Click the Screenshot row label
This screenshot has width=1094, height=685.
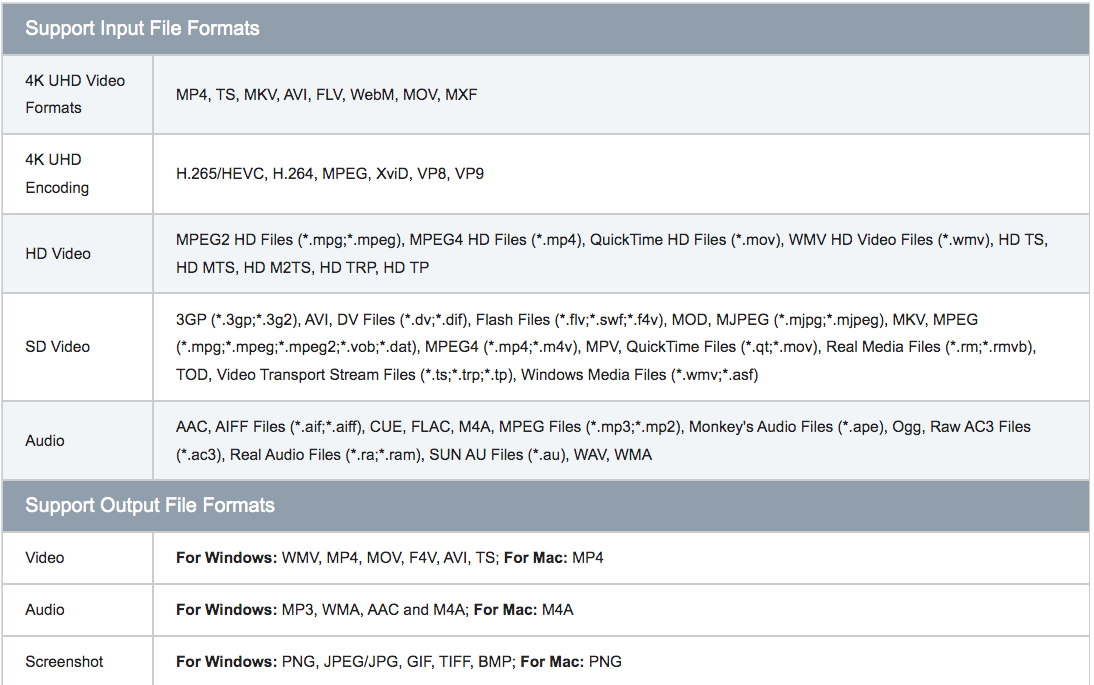coord(64,662)
